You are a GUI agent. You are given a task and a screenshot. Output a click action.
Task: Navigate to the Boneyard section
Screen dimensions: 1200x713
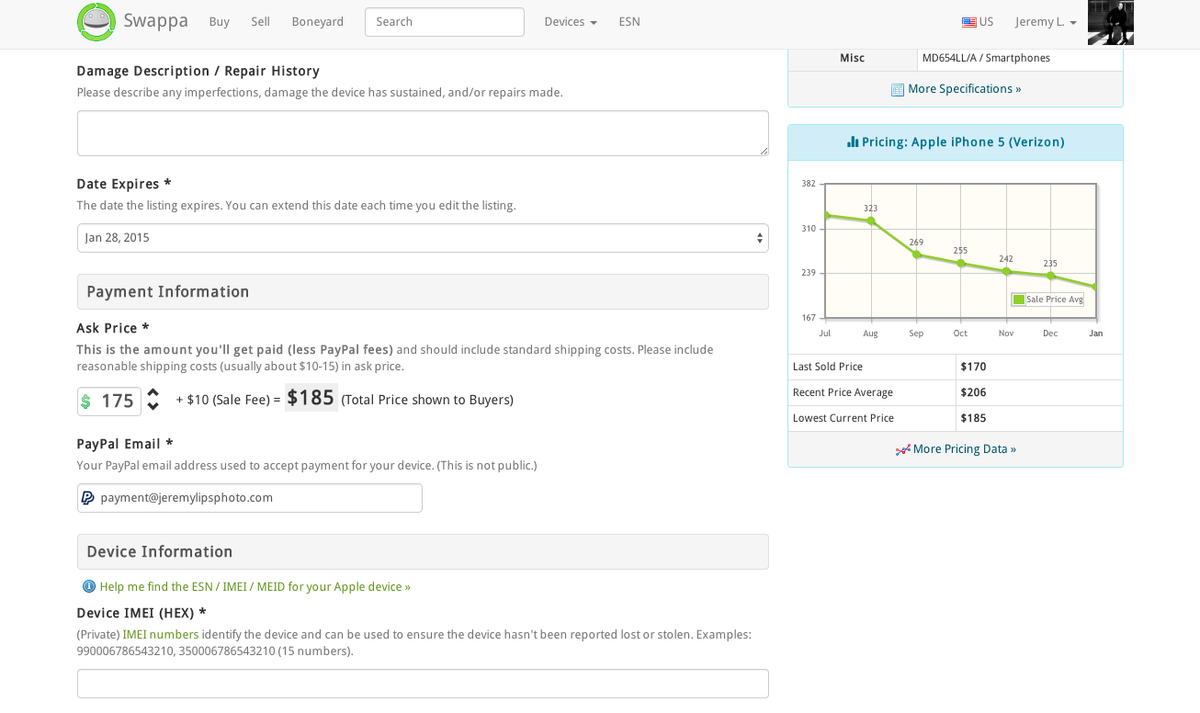tap(317, 22)
